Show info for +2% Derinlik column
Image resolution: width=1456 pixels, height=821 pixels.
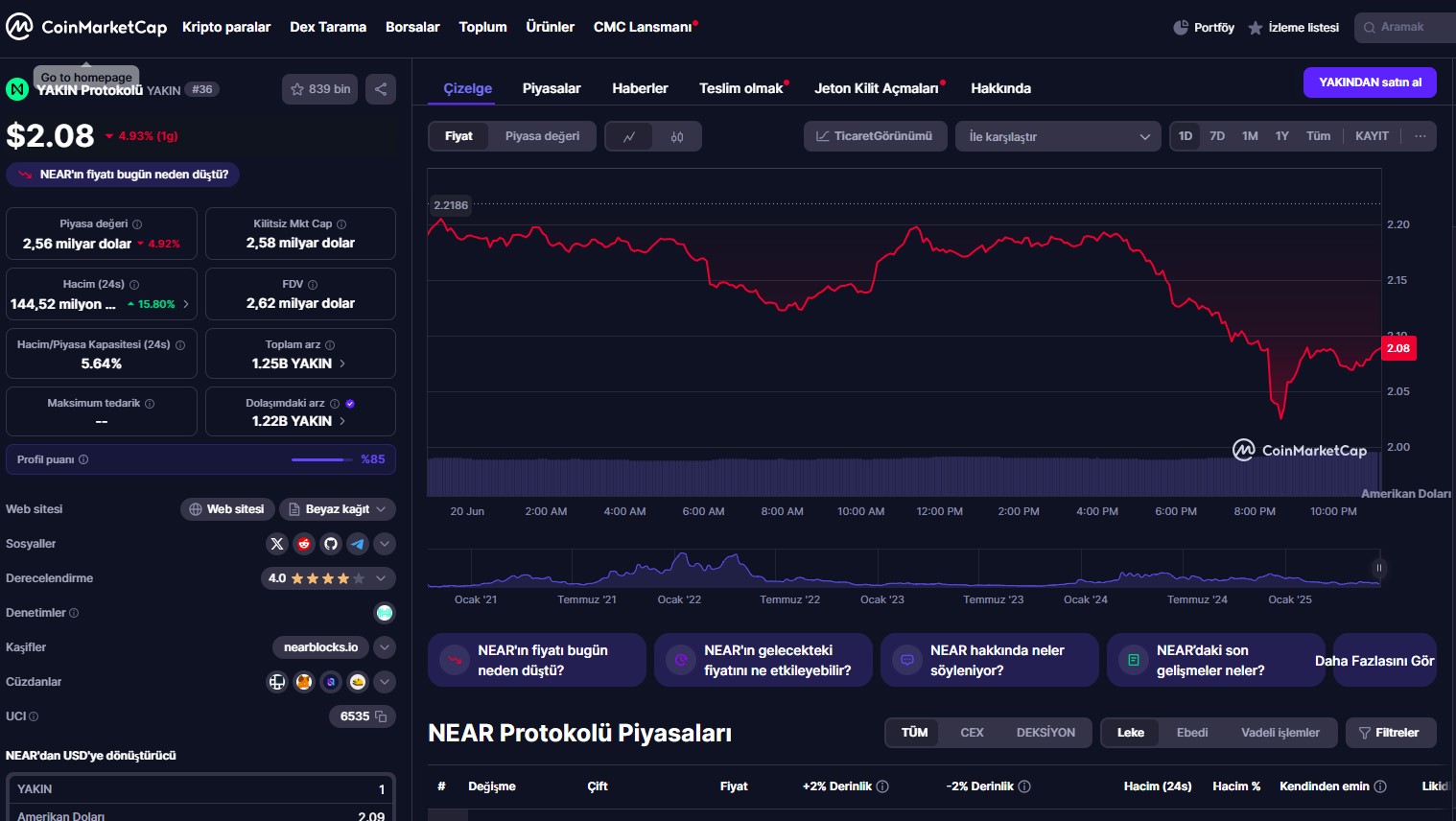click(882, 786)
